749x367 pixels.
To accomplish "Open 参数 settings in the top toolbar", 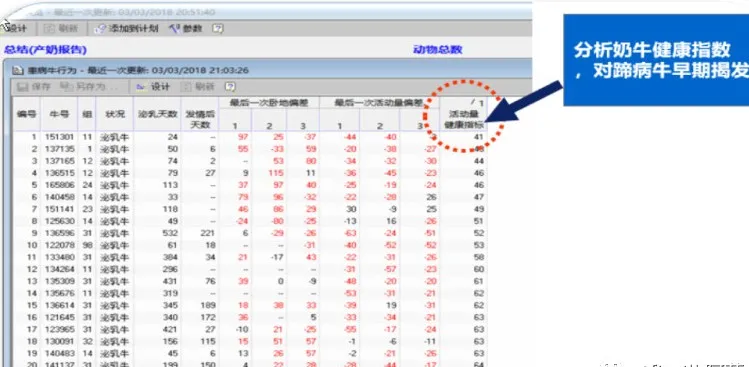I will click(x=186, y=29).
